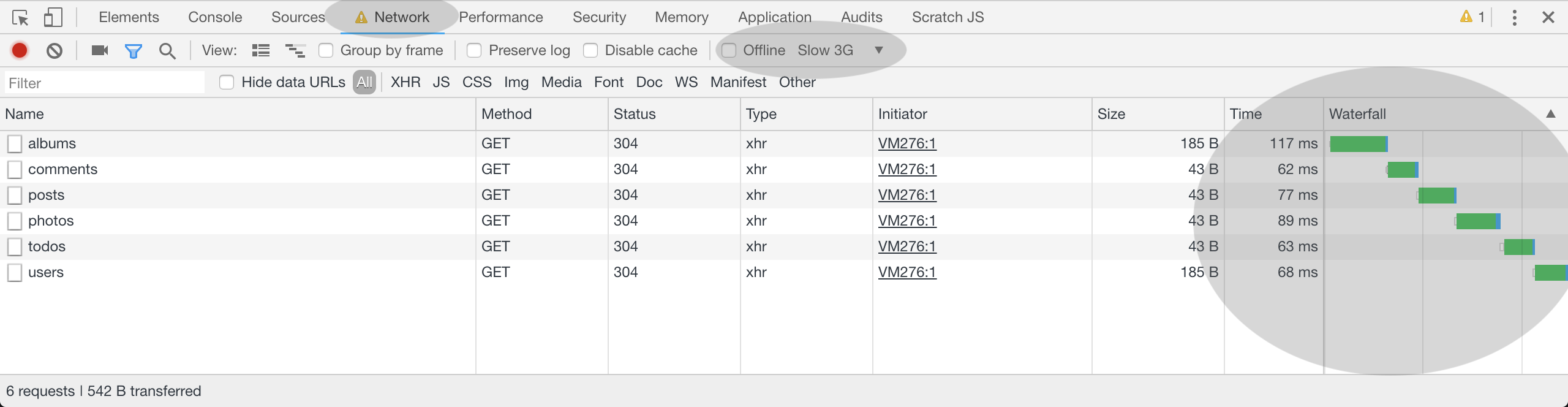
Task: Toggle the device toolbar icon
Action: [x=53, y=18]
